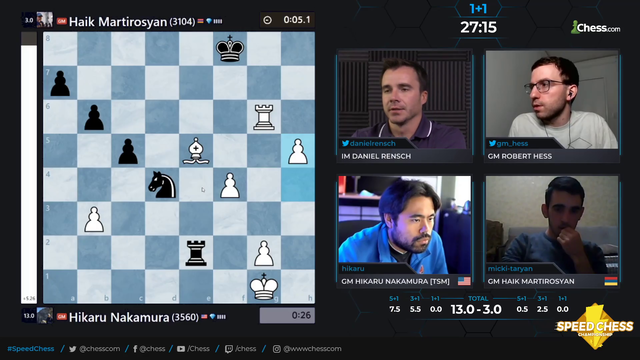Click the Armenian flag next to Haik Martirosyan's webcam label
The image size is (640, 360).
[x=611, y=281]
